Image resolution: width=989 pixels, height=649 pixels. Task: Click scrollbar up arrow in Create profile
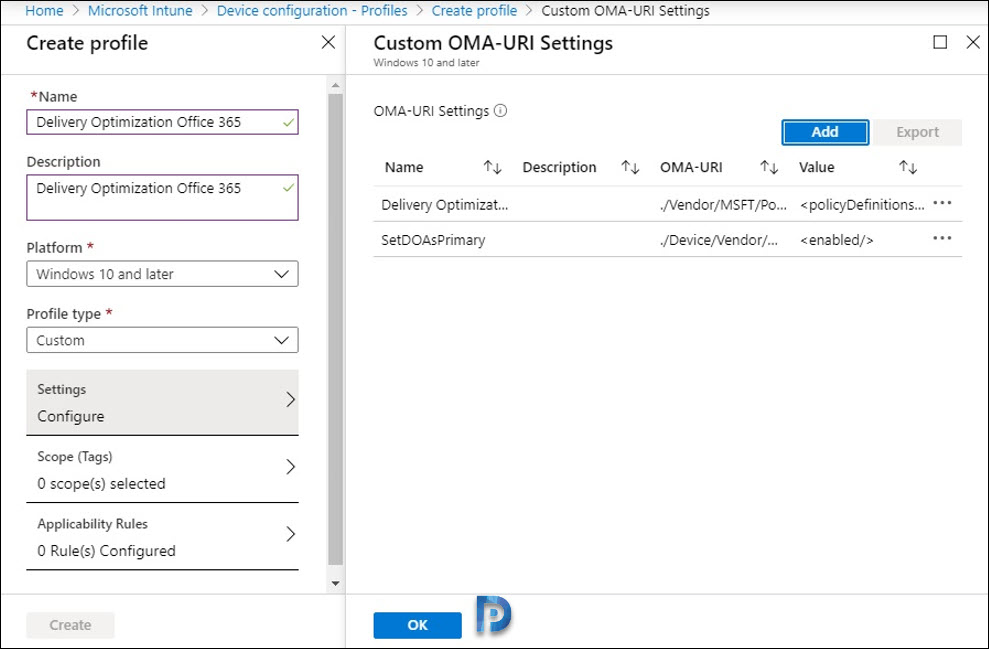tap(336, 85)
